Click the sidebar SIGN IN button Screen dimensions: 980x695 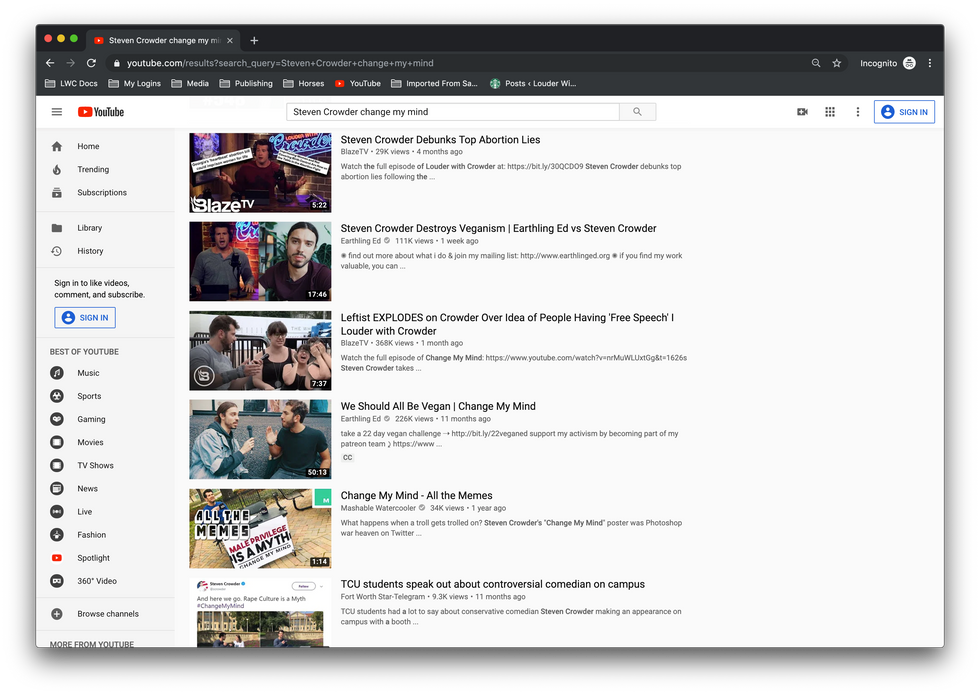[85, 318]
